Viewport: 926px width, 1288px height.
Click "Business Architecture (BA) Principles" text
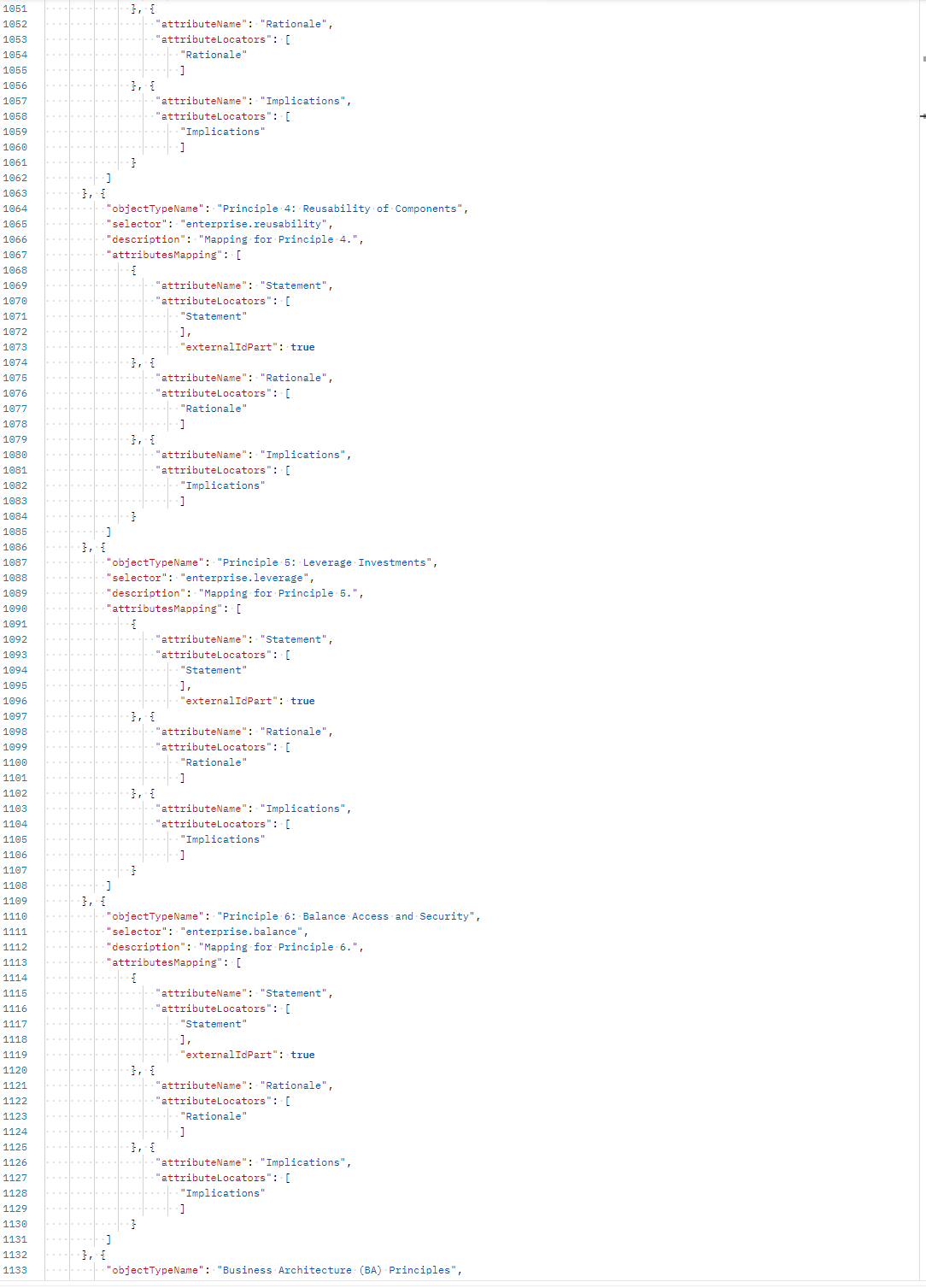pos(337,1270)
